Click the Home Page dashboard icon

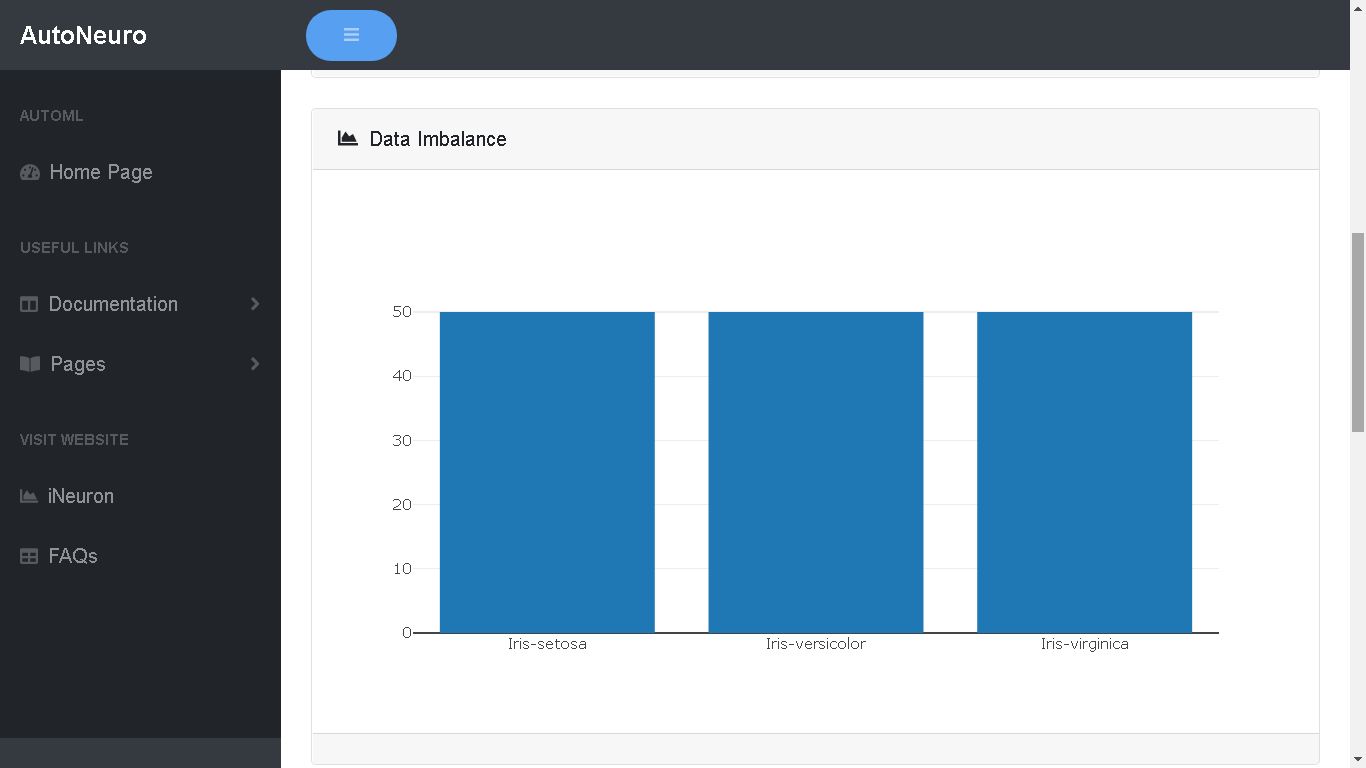30,172
